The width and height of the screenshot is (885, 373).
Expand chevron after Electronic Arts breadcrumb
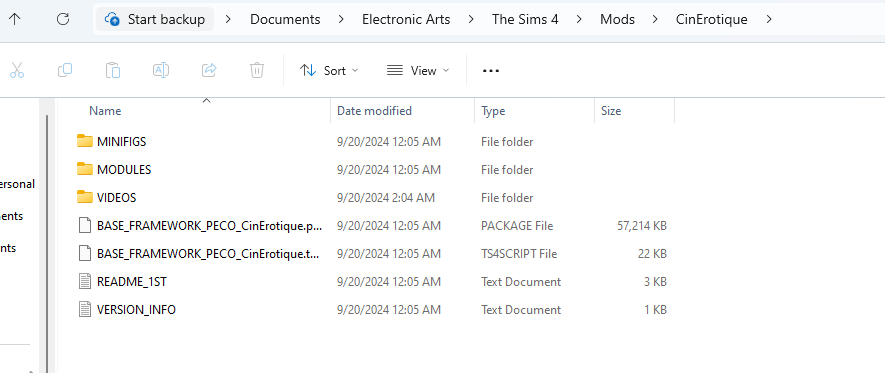(471, 20)
